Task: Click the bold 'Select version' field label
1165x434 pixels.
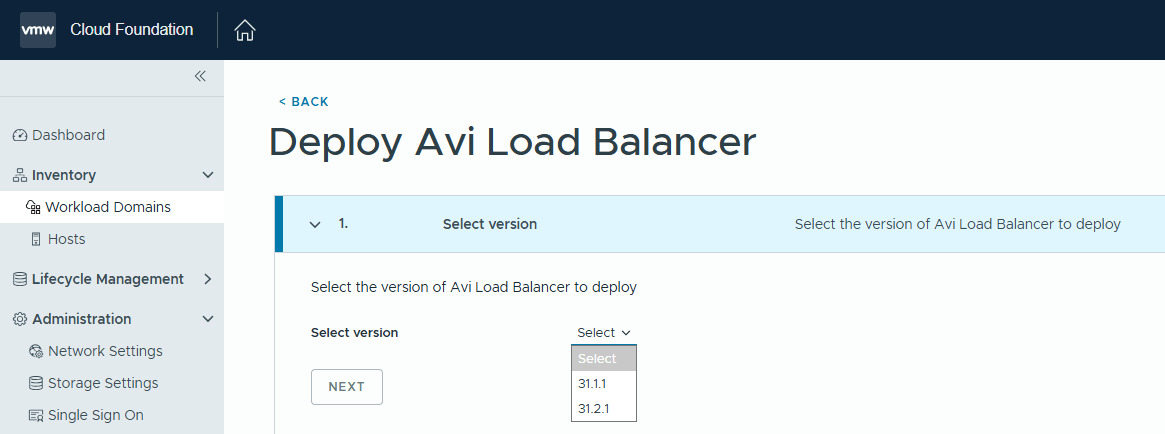Action: (354, 333)
